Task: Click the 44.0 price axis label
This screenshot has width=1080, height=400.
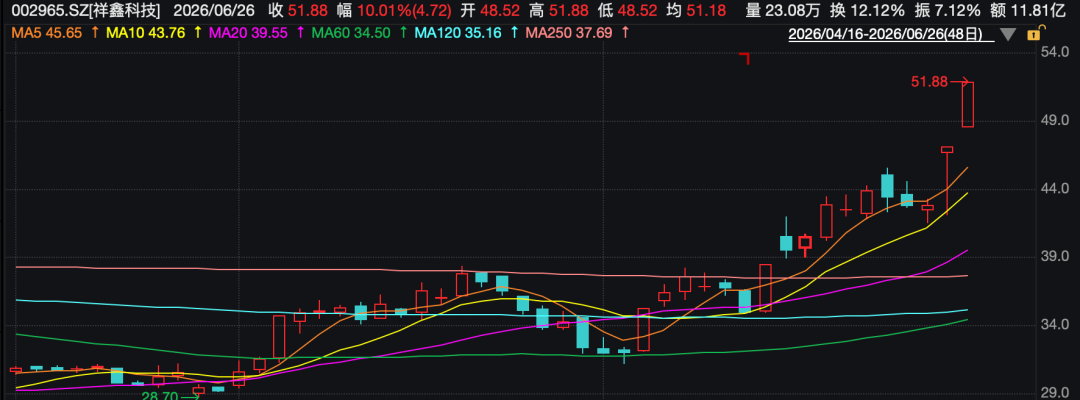Action: coord(1055,189)
